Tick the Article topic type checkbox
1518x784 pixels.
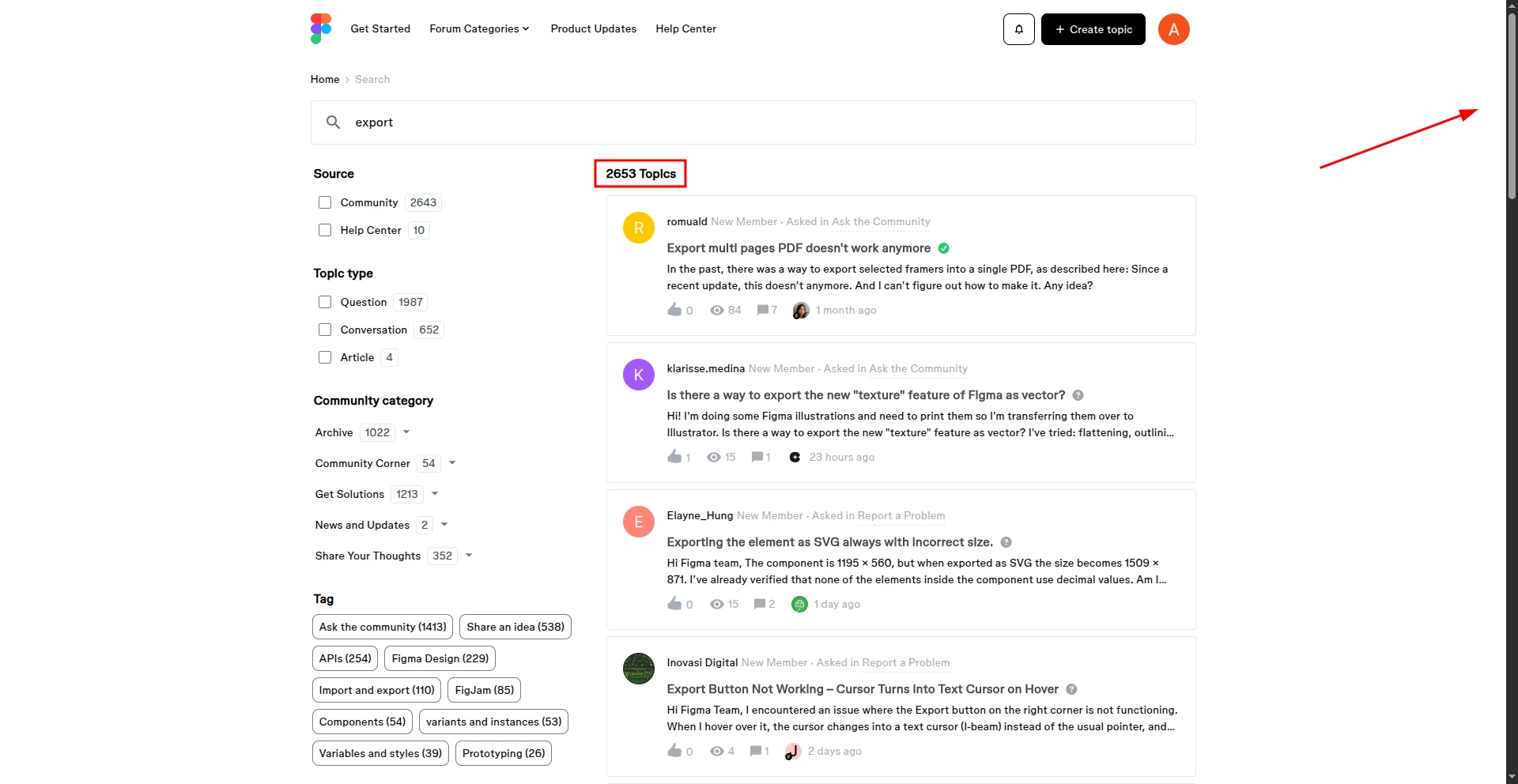click(x=324, y=357)
